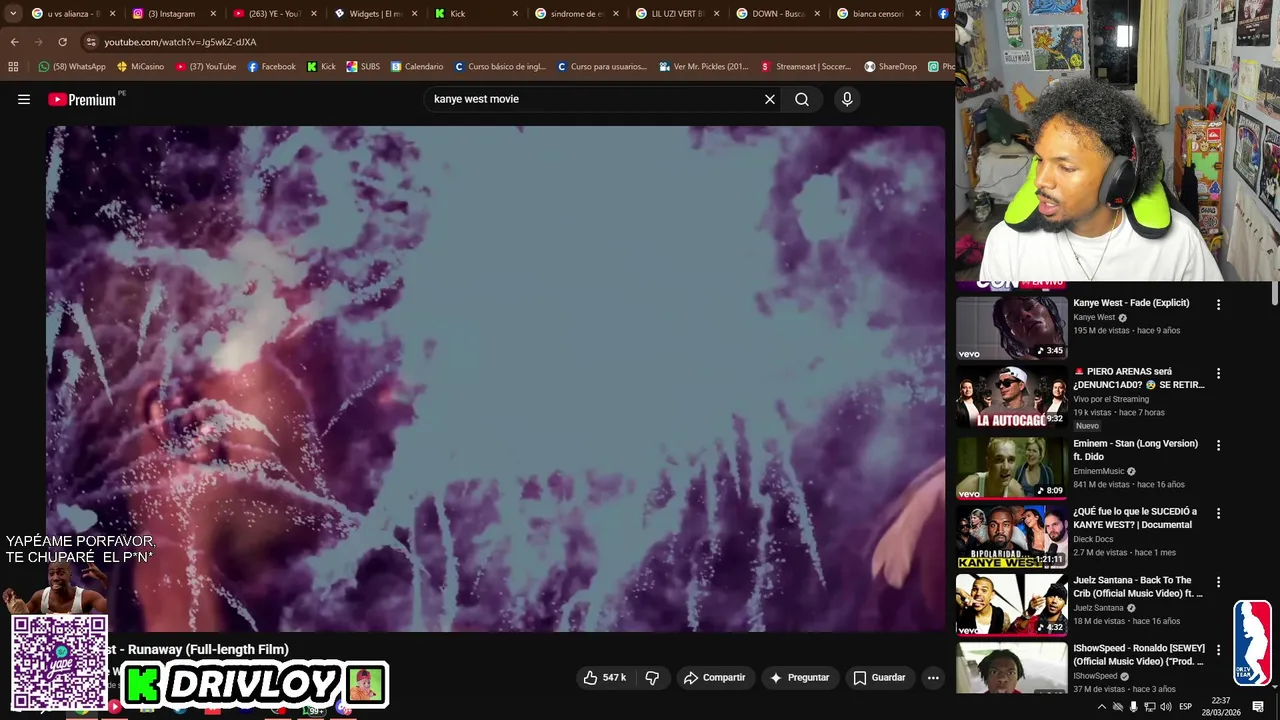Open options for KANYE WEST Documental video
Screen dimensions: 1280x720
1218,513
